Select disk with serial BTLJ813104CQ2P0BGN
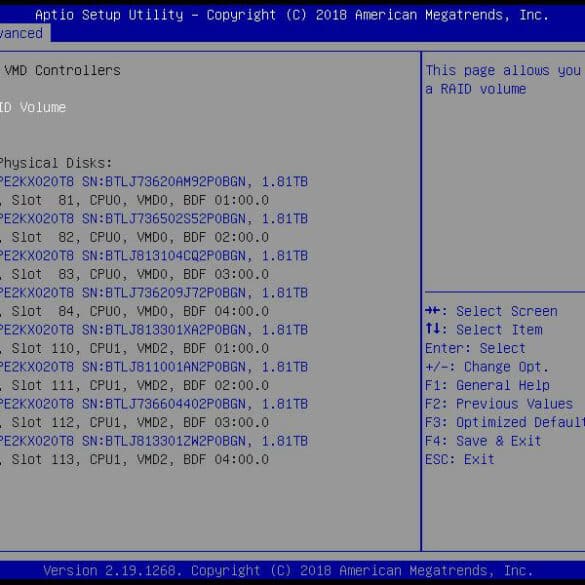 click(154, 256)
